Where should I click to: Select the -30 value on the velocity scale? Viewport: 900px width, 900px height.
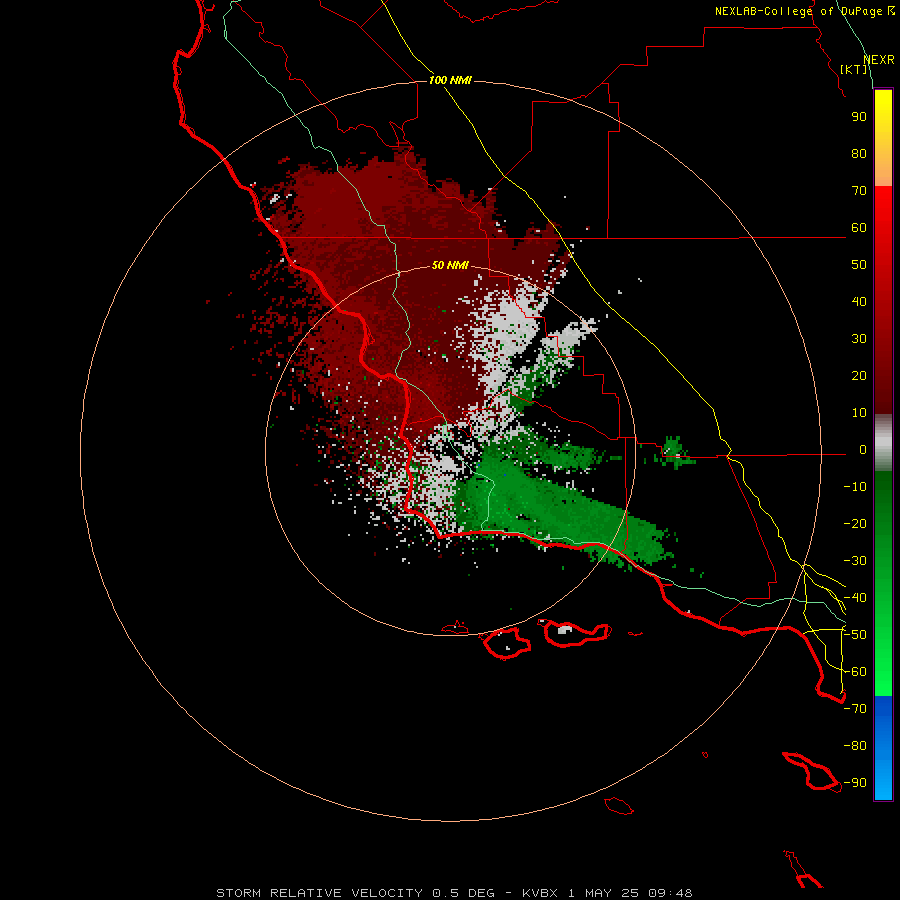pyautogui.click(x=855, y=561)
